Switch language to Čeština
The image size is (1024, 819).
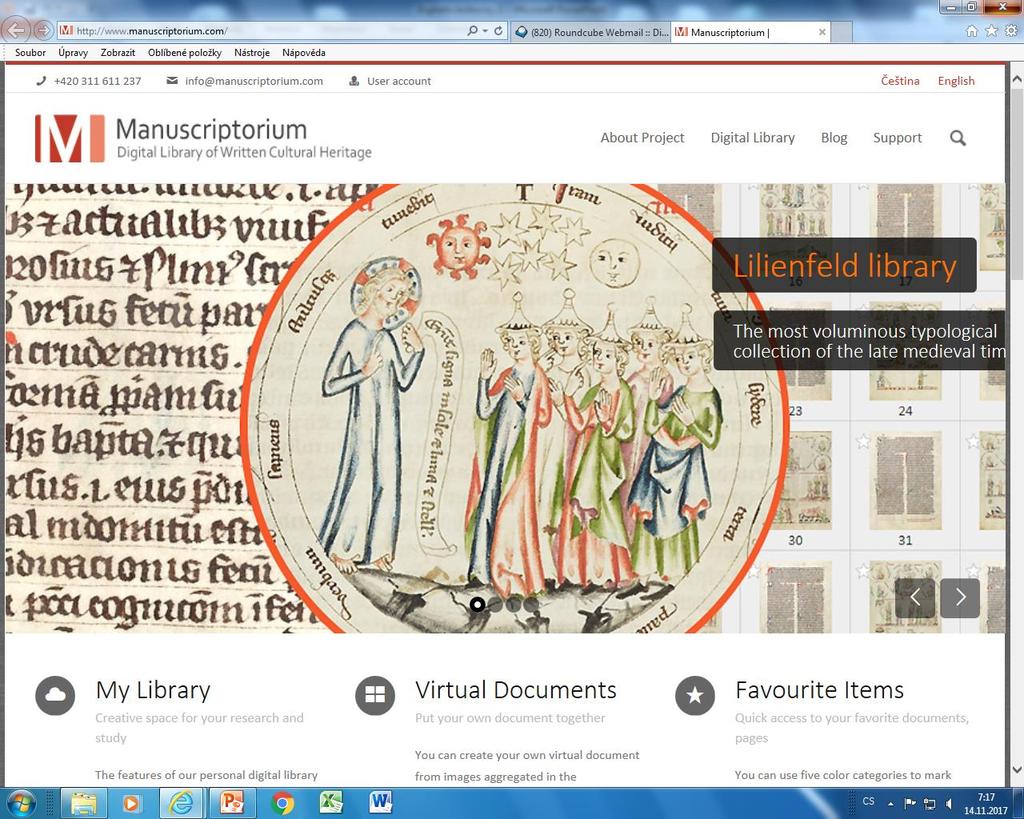(900, 81)
